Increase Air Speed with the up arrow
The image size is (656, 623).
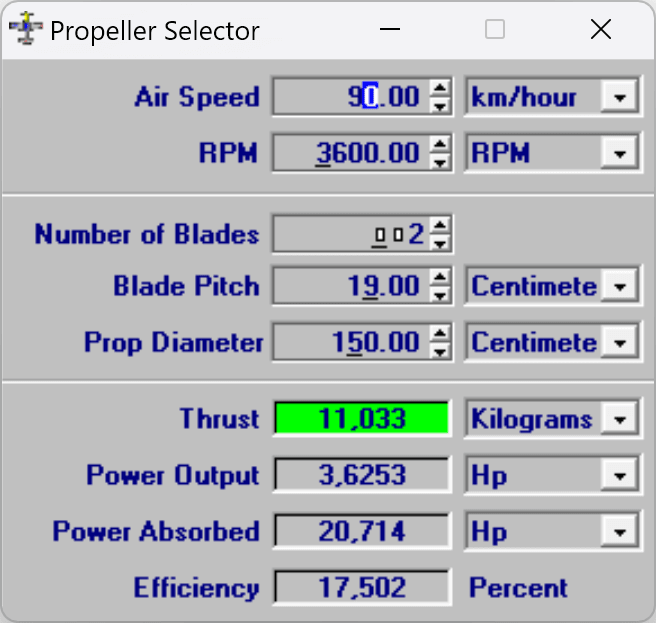(x=440, y=89)
